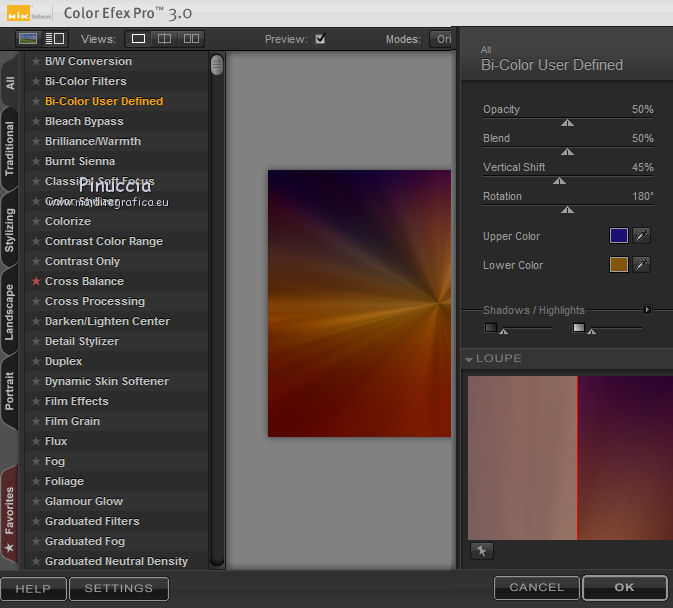Open the Upper Color blue swatch

pyautogui.click(x=619, y=236)
